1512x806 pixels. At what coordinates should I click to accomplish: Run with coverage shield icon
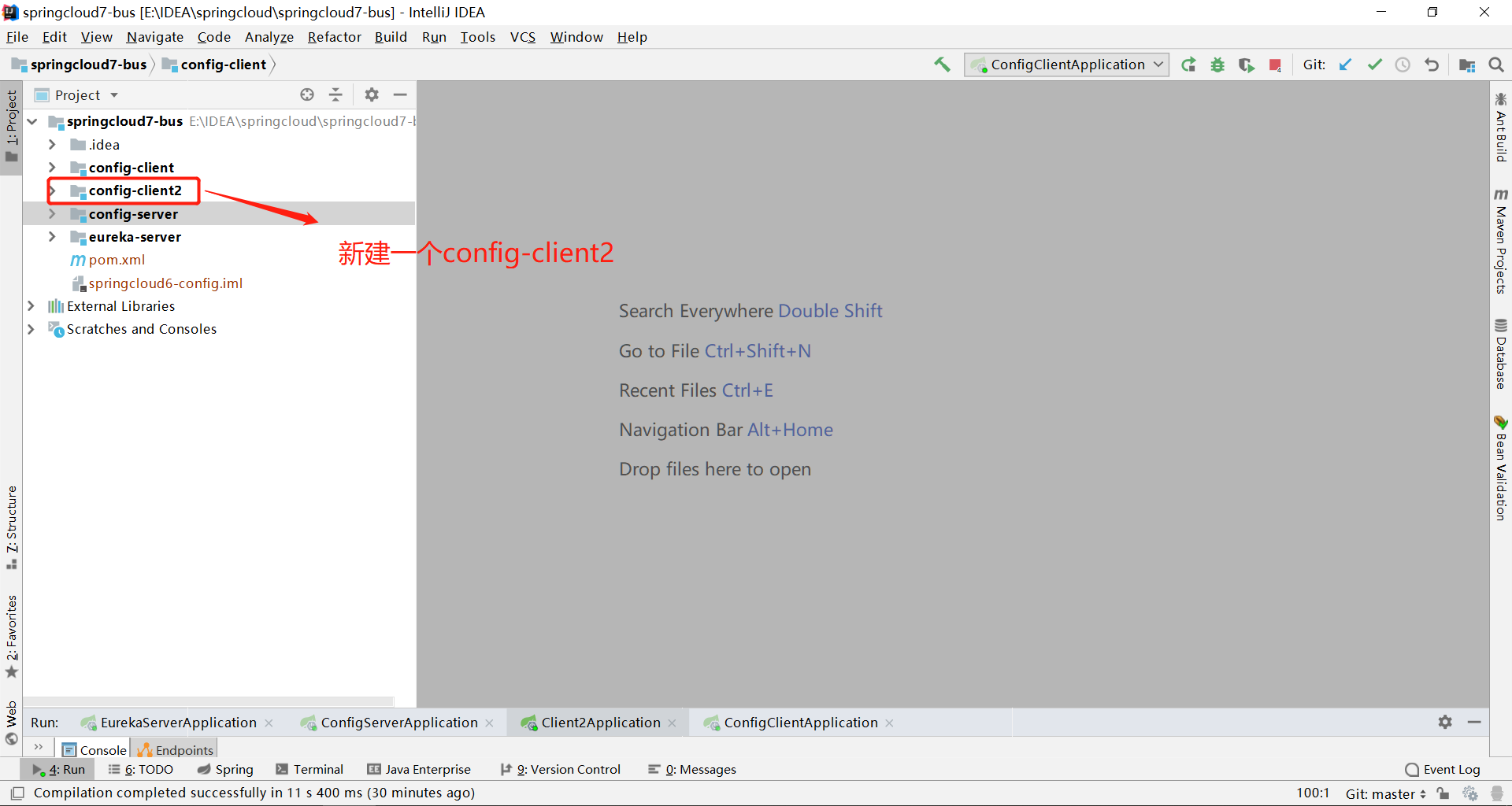tap(1246, 65)
